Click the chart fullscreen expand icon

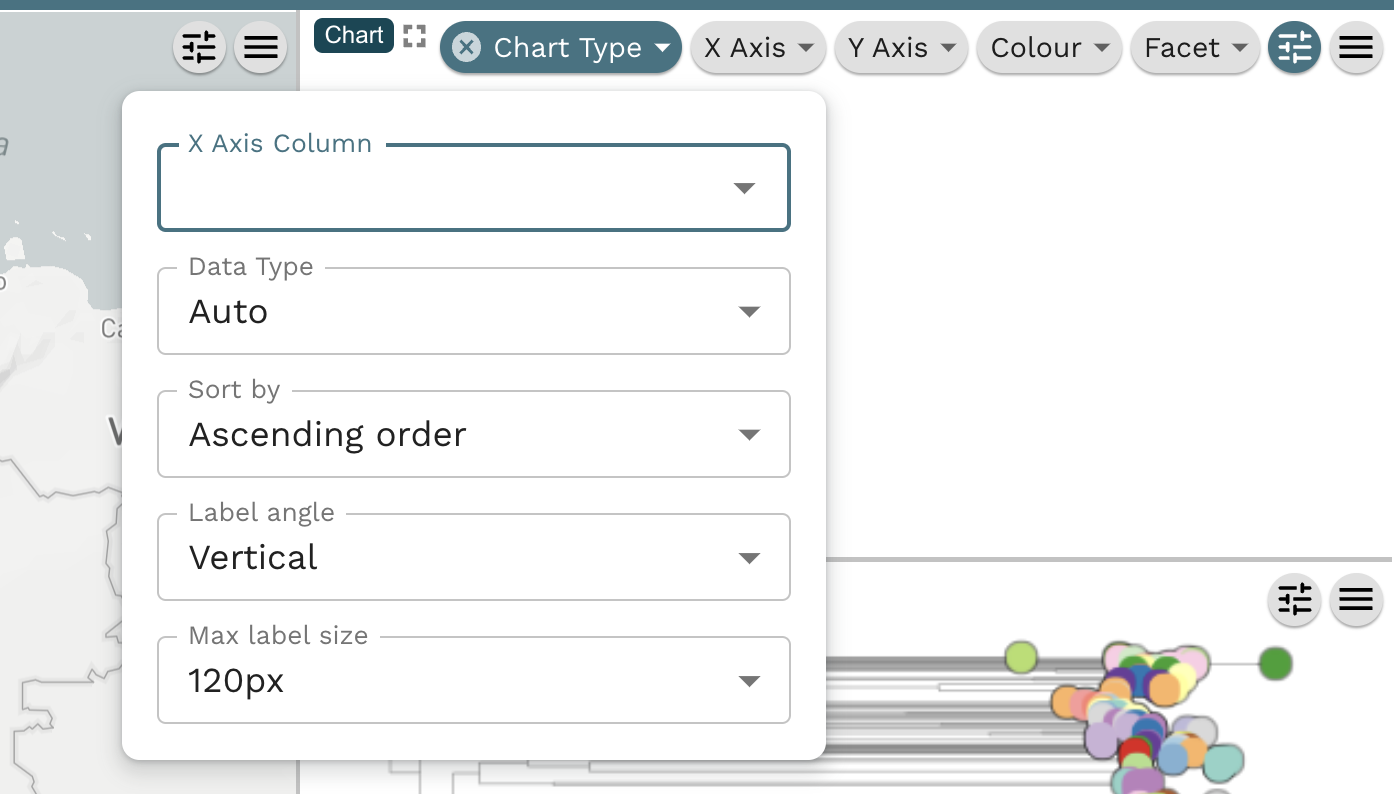414,36
